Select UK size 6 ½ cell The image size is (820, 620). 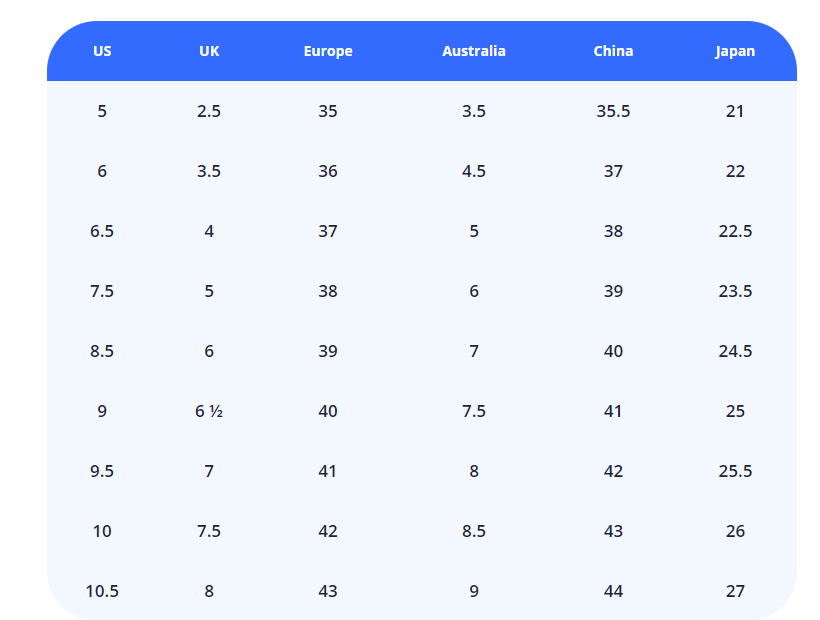(209, 411)
